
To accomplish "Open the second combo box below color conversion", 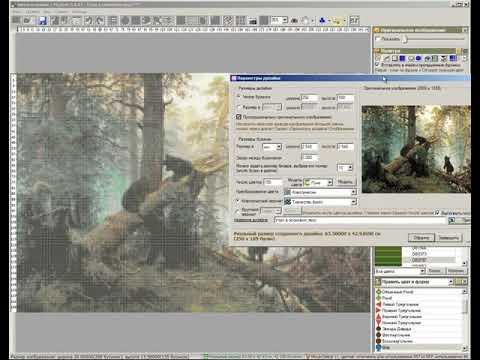I will point(354,202).
